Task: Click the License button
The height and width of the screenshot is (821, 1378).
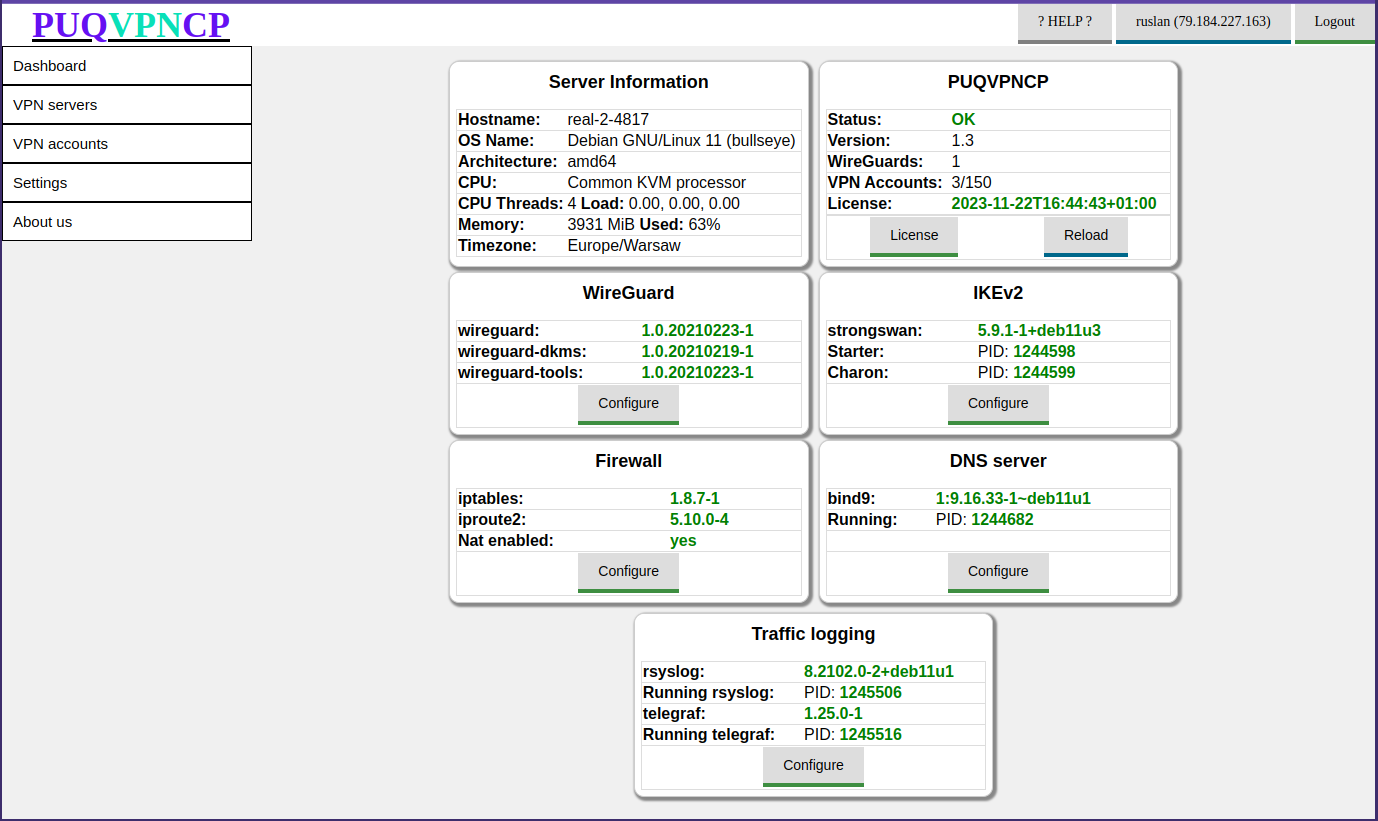Action: tap(914, 236)
